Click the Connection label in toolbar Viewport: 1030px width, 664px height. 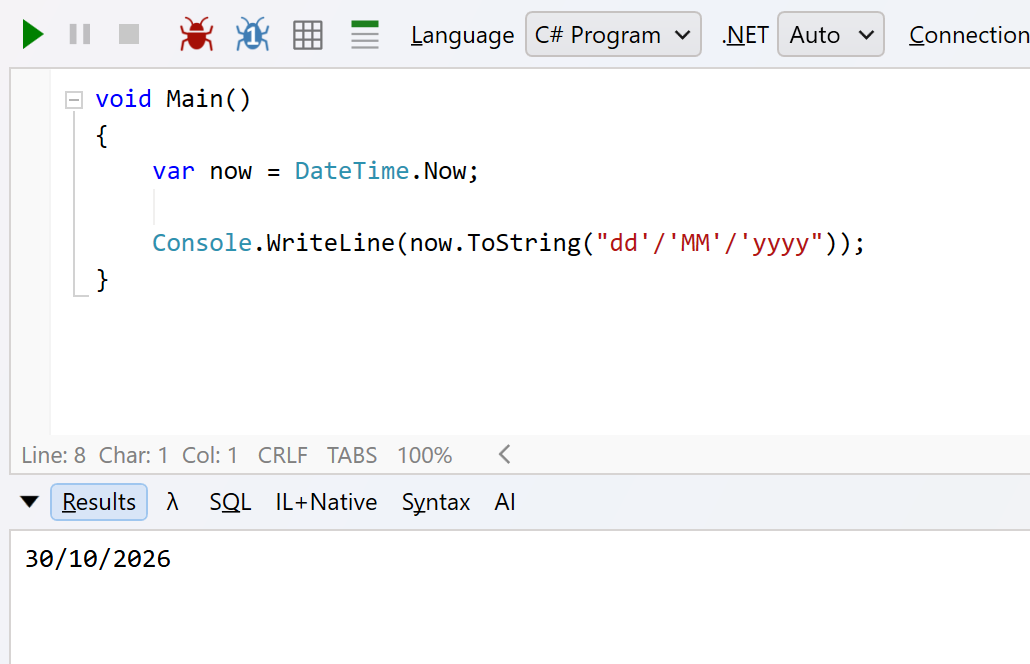969,35
